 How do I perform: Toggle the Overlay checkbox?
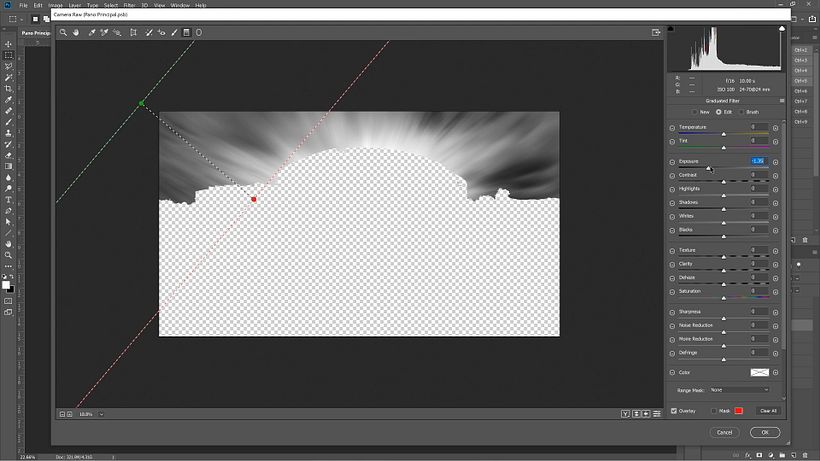coord(674,411)
